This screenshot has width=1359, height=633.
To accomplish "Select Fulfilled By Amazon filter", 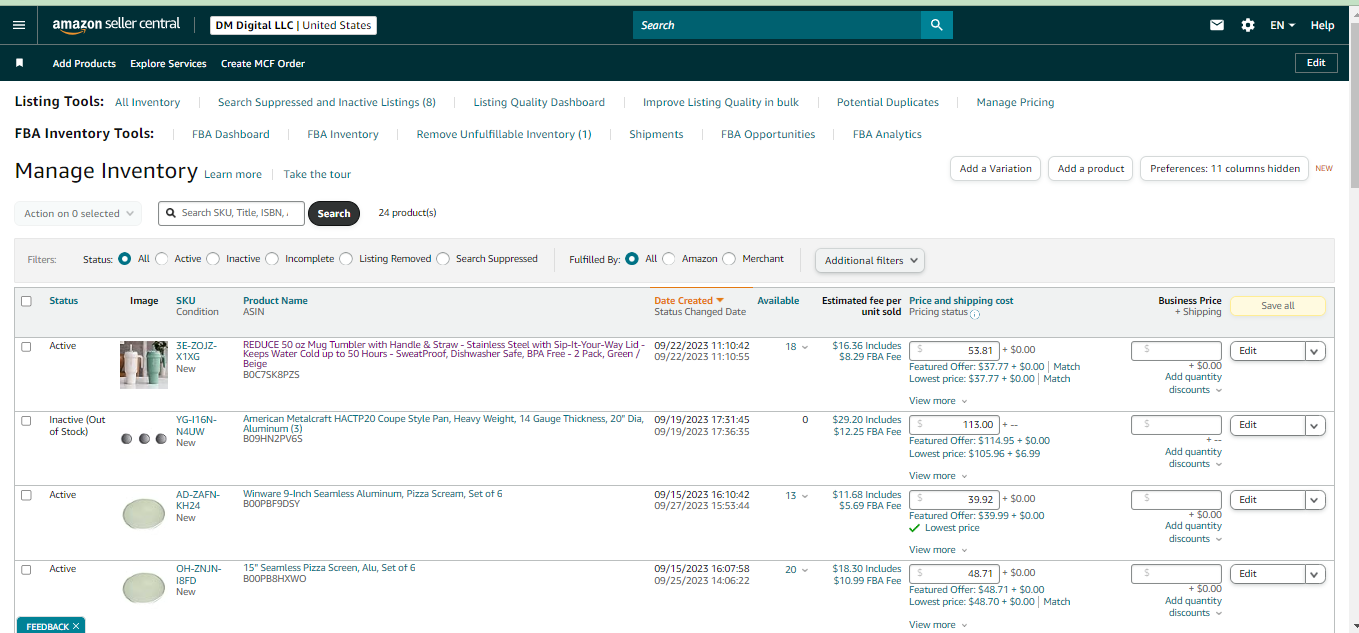I will tap(669, 259).
